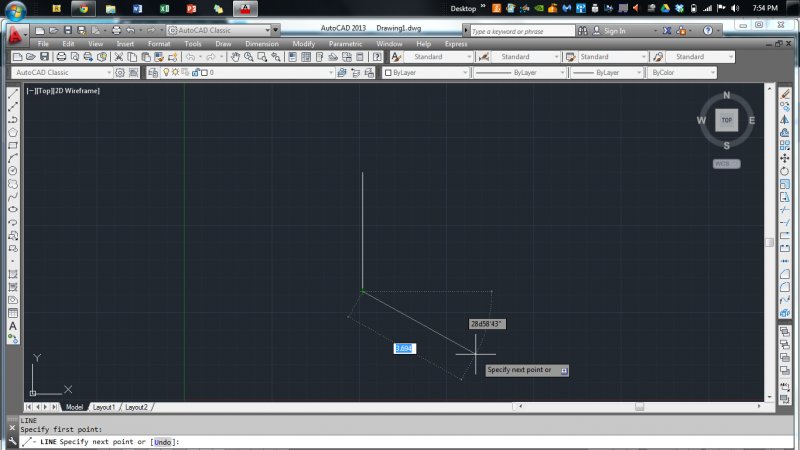Viewport: 800px width, 450px height.
Task: Click the [-] viewport controls label
Action: [x=31, y=91]
